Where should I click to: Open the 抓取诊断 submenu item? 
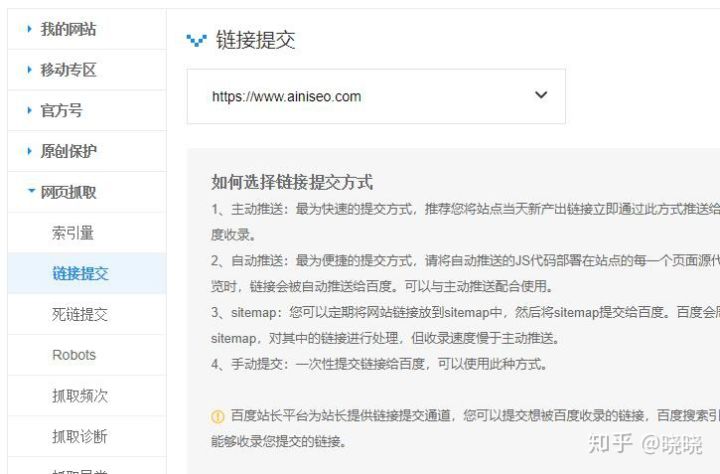click(87, 436)
